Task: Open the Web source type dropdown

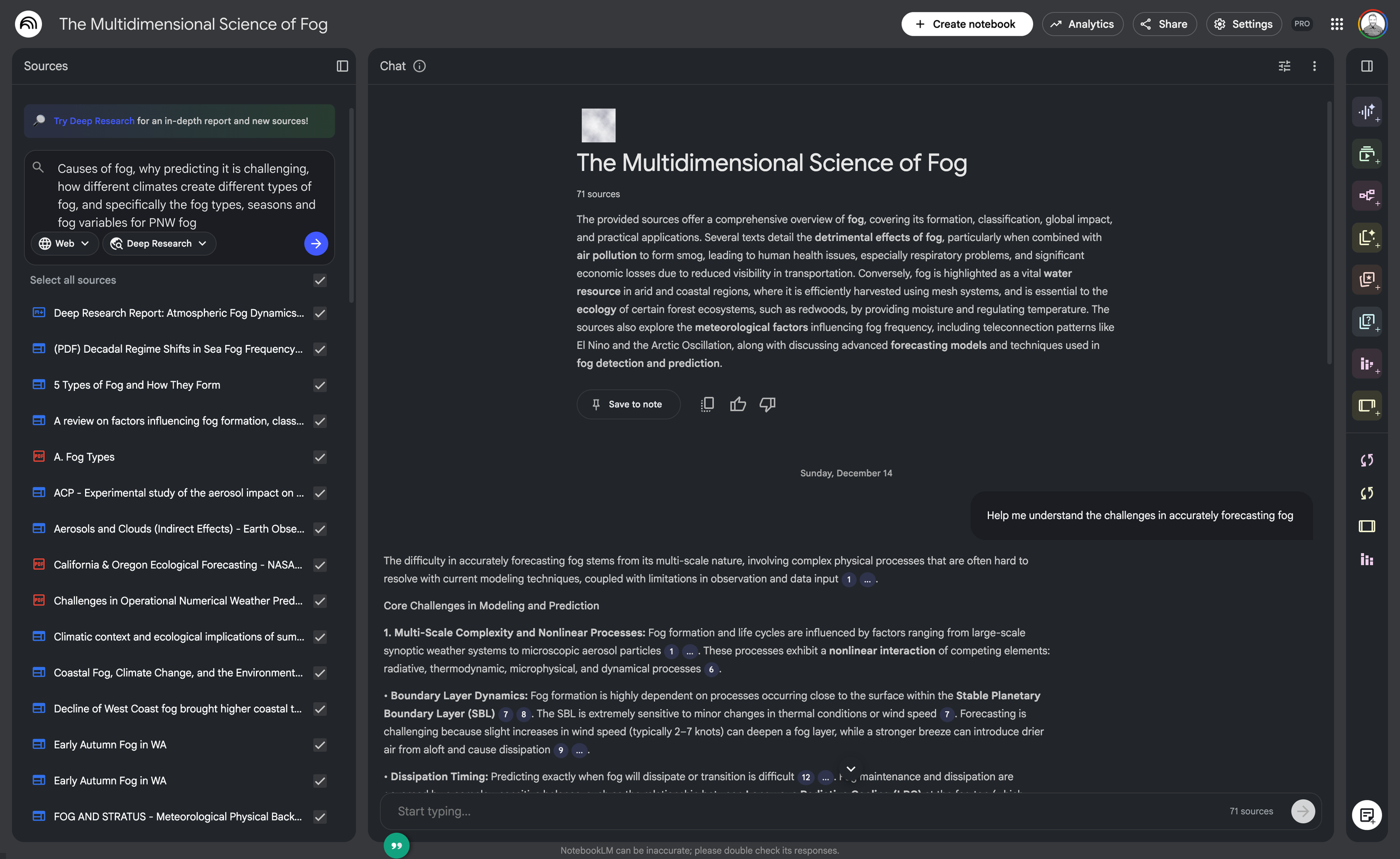Action: click(64, 244)
